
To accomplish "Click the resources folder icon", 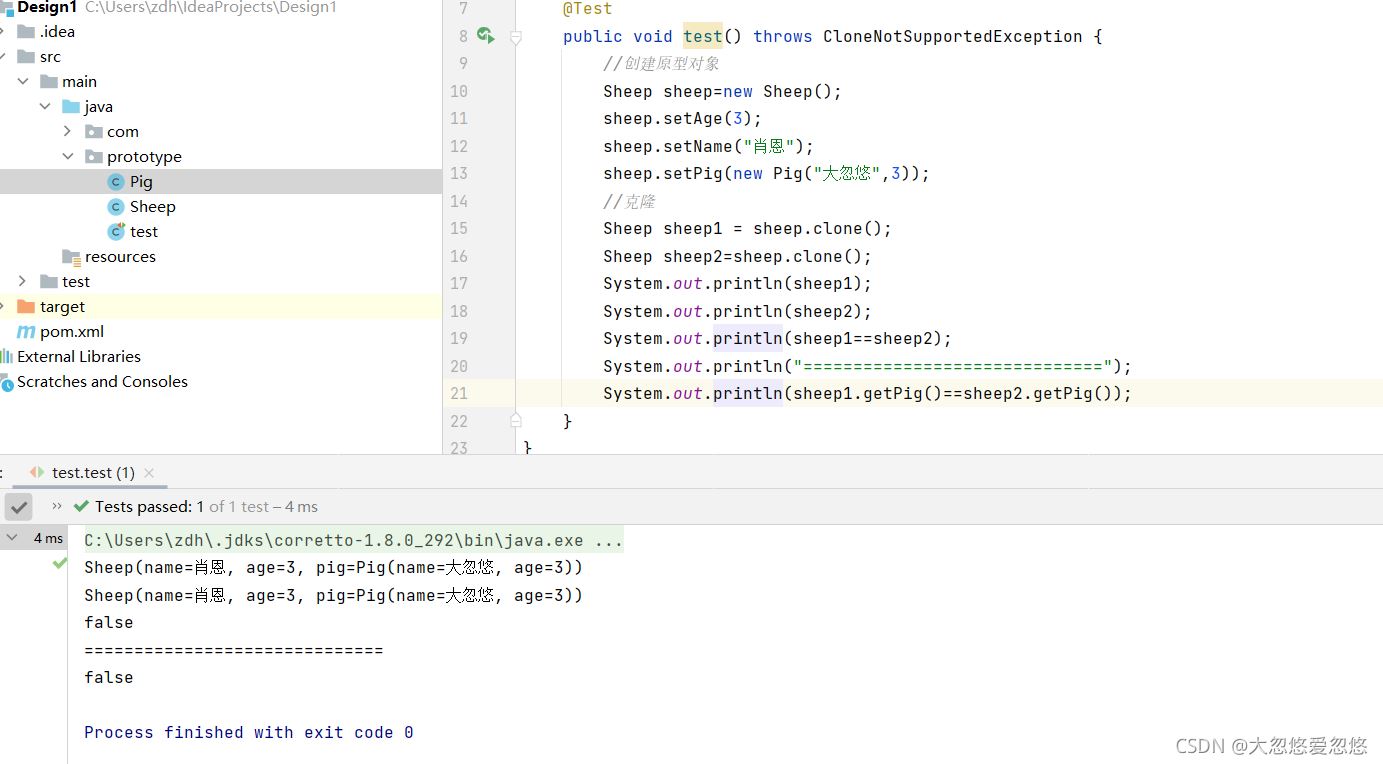I will pos(71,257).
